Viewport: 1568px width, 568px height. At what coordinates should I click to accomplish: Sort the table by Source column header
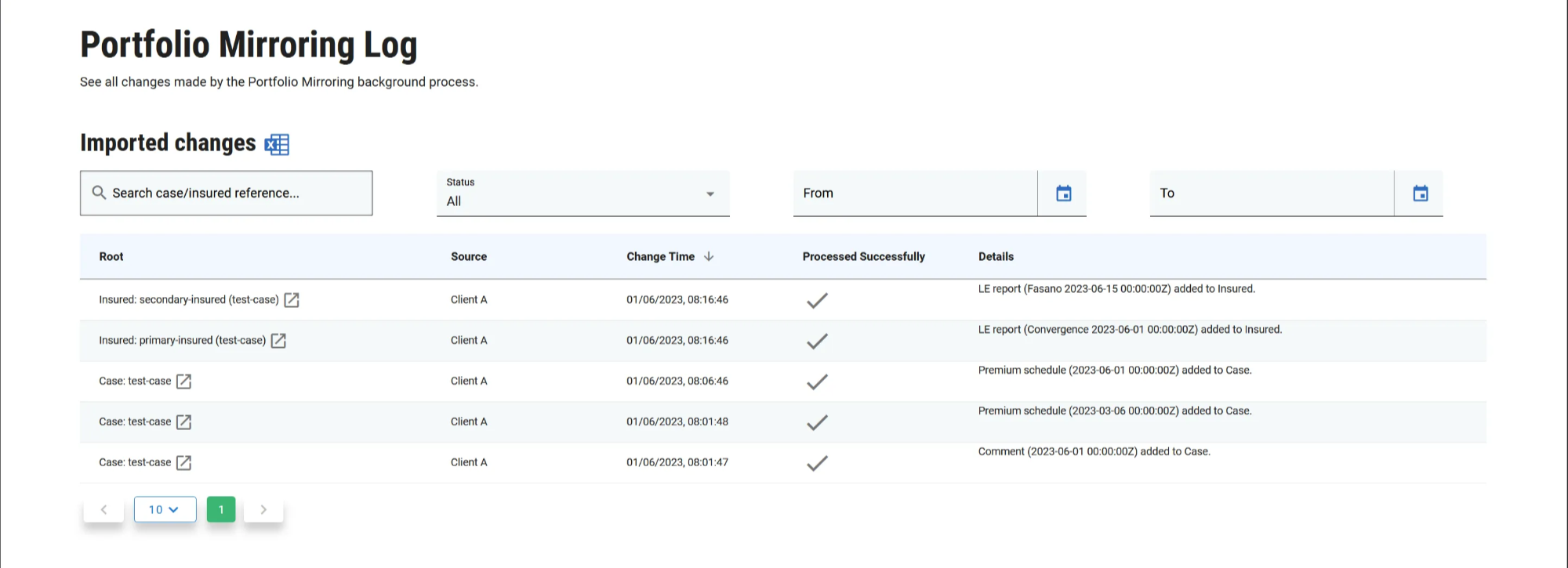point(468,257)
